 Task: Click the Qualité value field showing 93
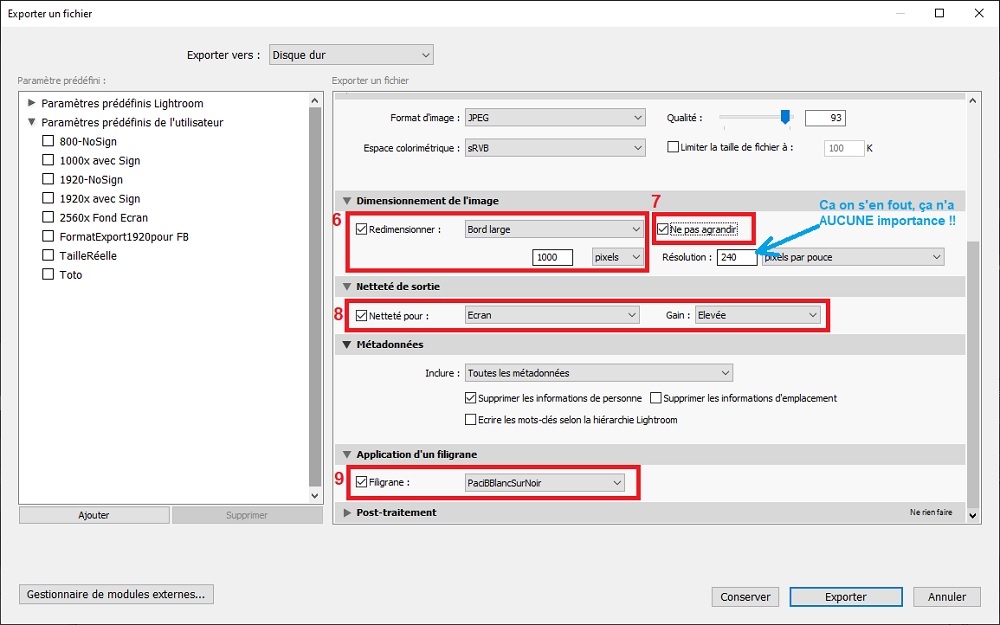pos(826,118)
